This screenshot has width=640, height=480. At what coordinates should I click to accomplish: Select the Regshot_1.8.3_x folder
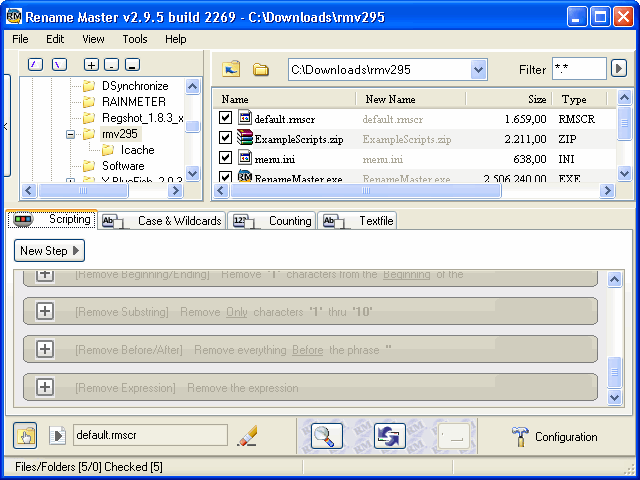tap(142, 118)
